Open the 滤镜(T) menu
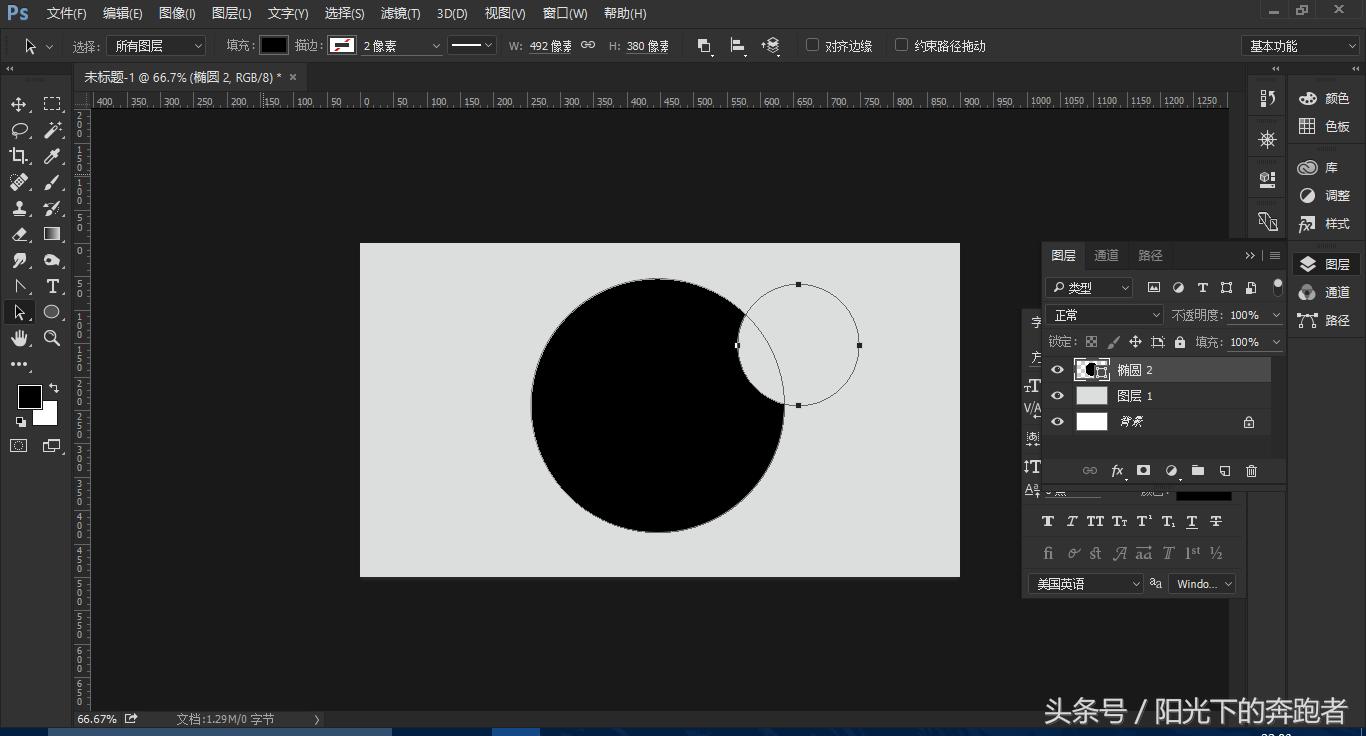This screenshot has height=736, width=1366. click(x=400, y=13)
